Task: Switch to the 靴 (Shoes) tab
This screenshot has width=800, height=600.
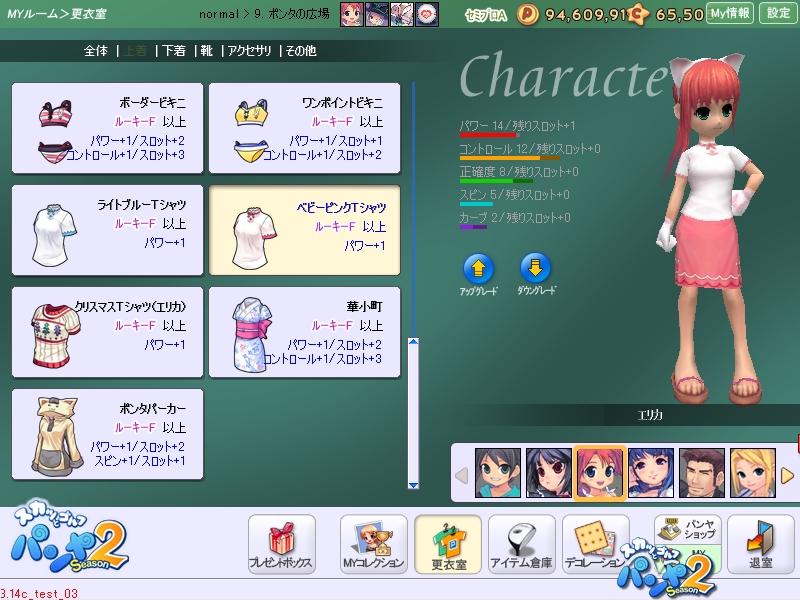Action: (x=207, y=51)
